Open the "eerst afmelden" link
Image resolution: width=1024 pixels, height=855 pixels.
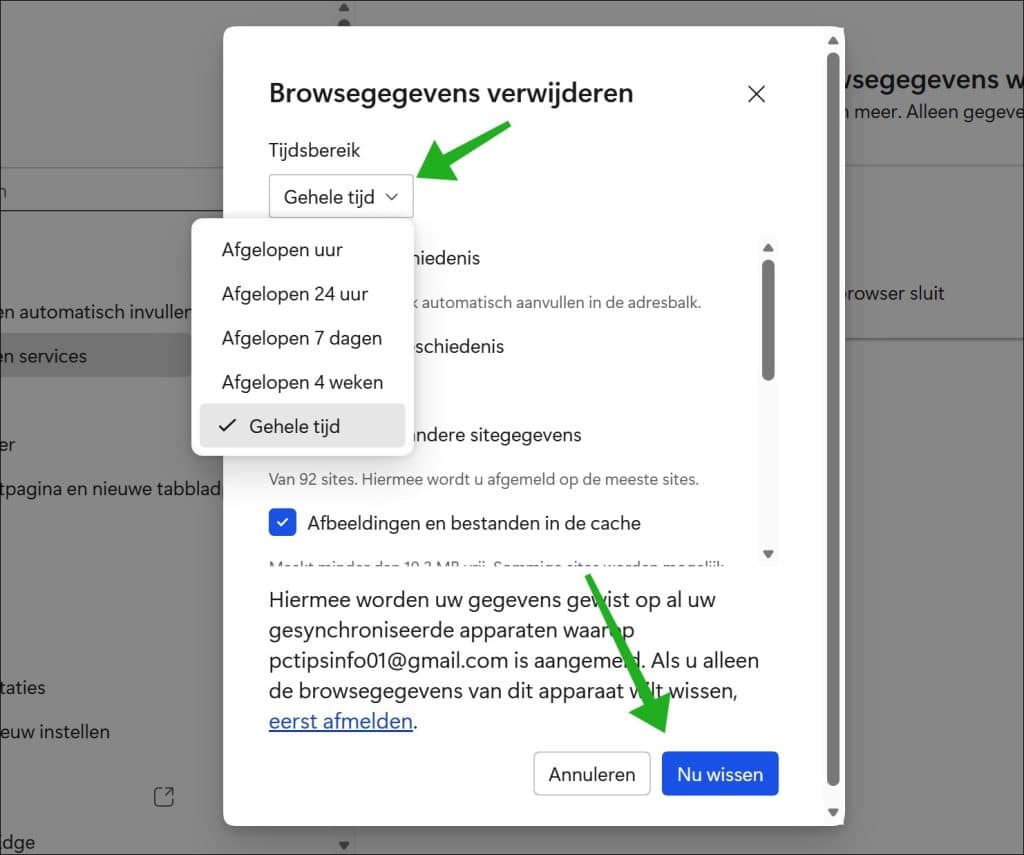(x=341, y=721)
